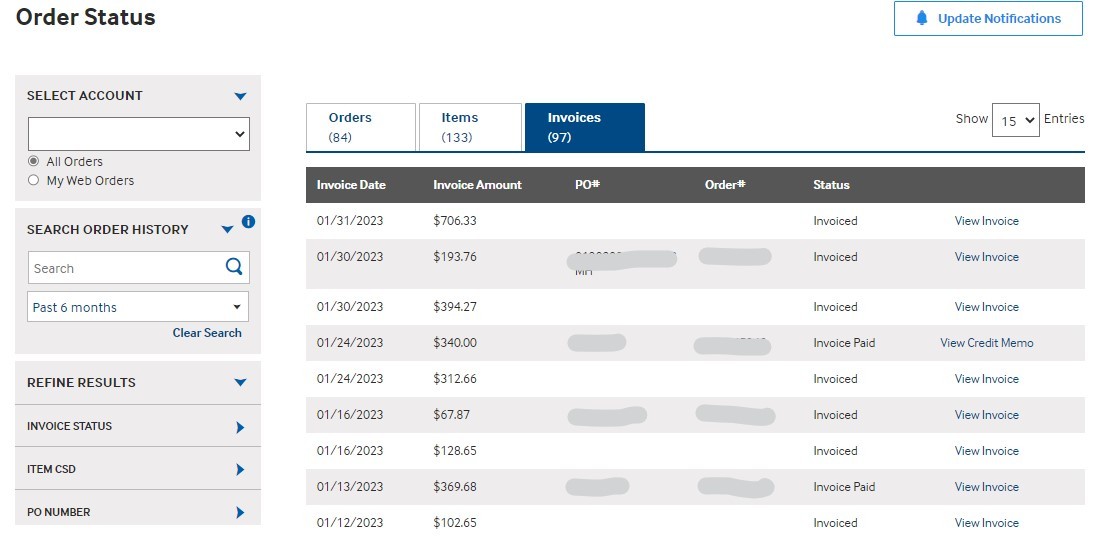Switch to the Items tab
1103x542 pixels.
coord(470,127)
